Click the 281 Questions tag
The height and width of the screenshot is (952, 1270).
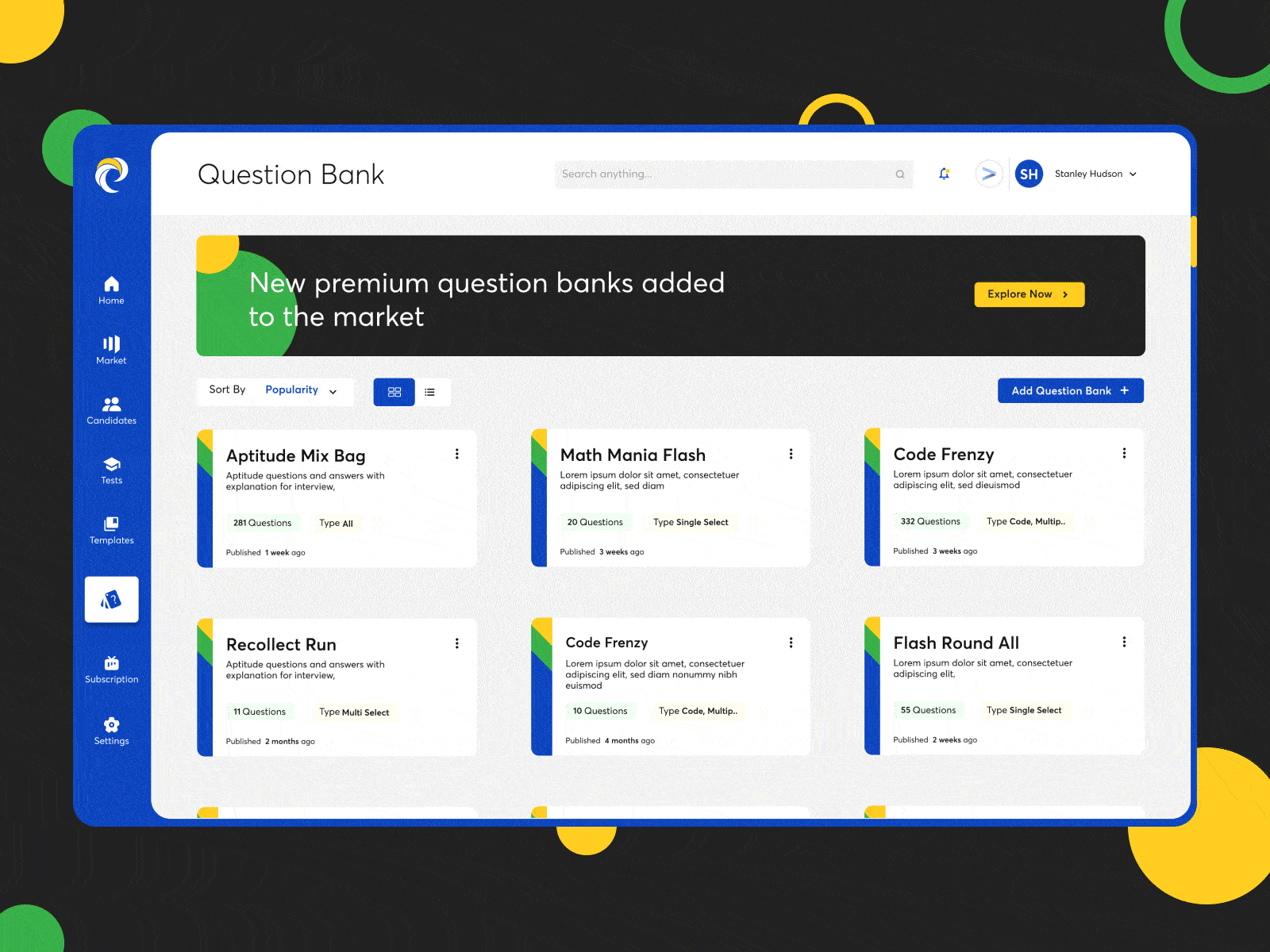(x=263, y=523)
